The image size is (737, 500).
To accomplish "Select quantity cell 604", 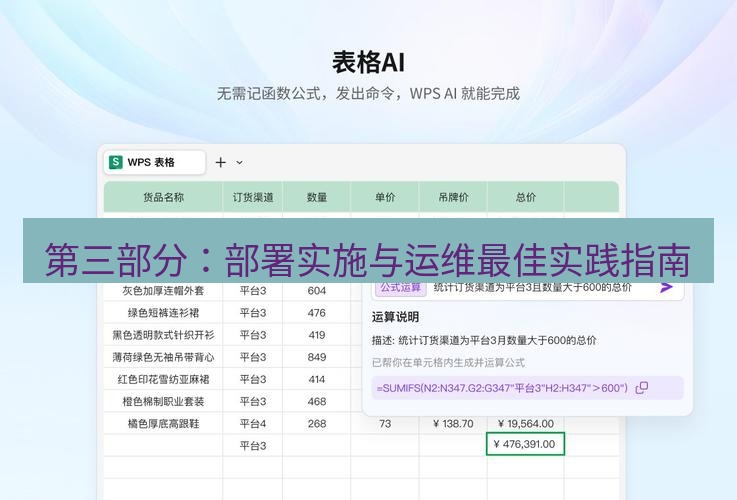I will (x=316, y=291).
